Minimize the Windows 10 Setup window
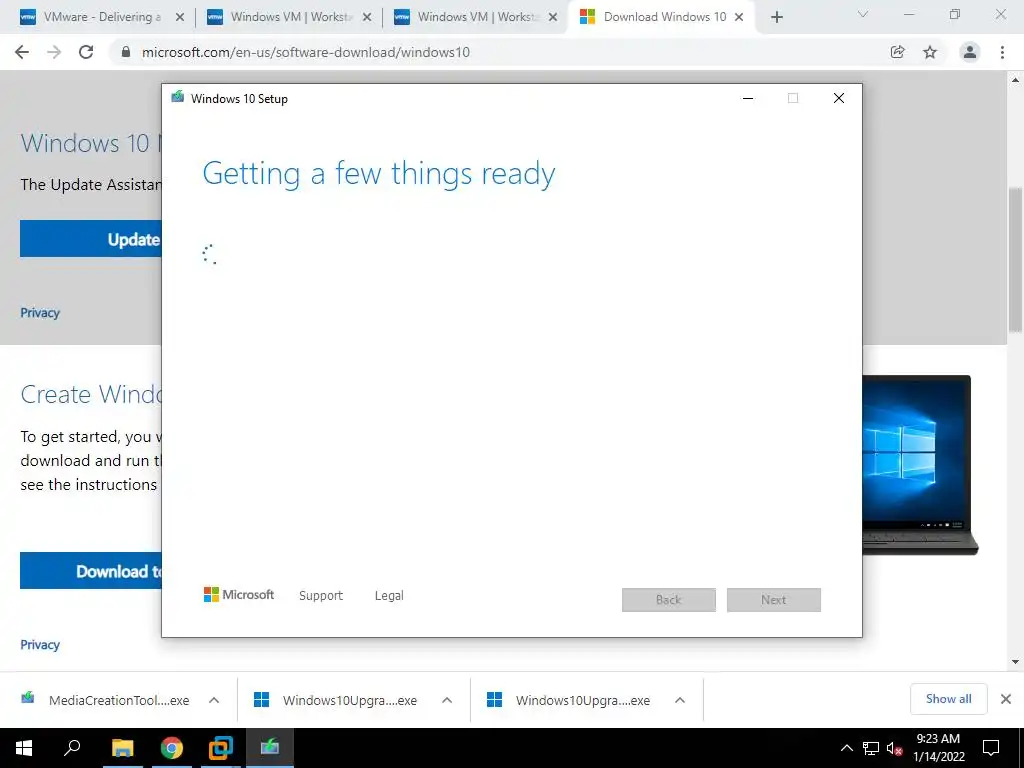1024x768 pixels. pos(748,98)
